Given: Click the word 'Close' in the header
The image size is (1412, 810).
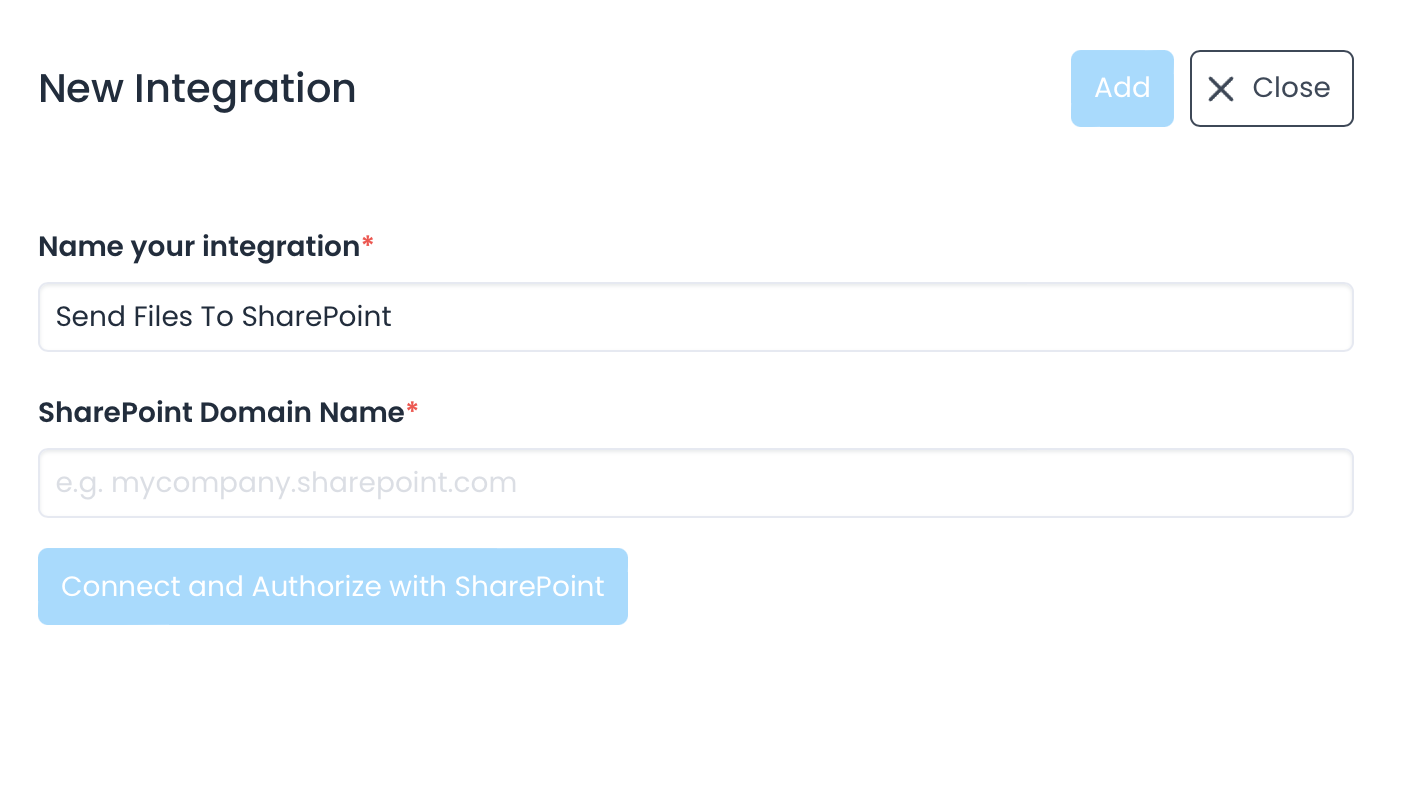Looking at the screenshot, I should pyautogui.click(x=1291, y=88).
